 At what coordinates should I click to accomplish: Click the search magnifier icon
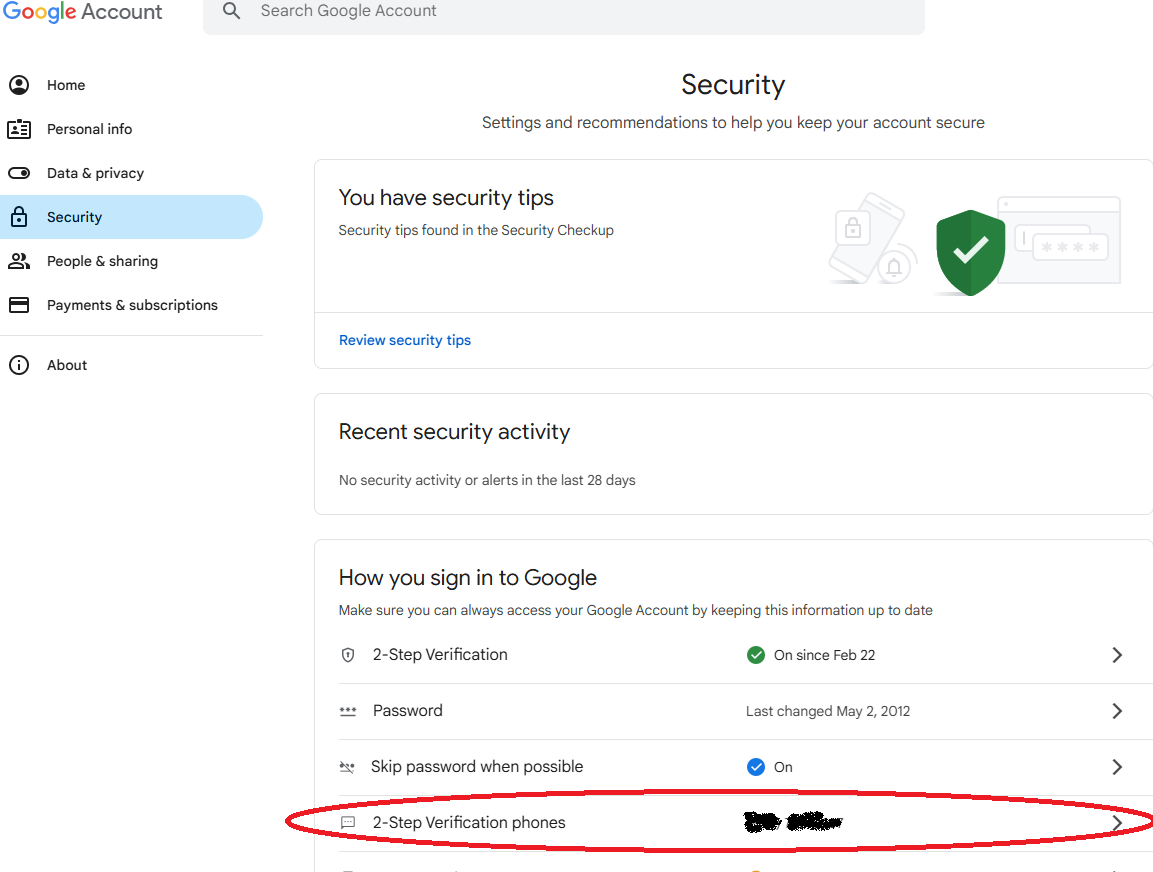232,11
